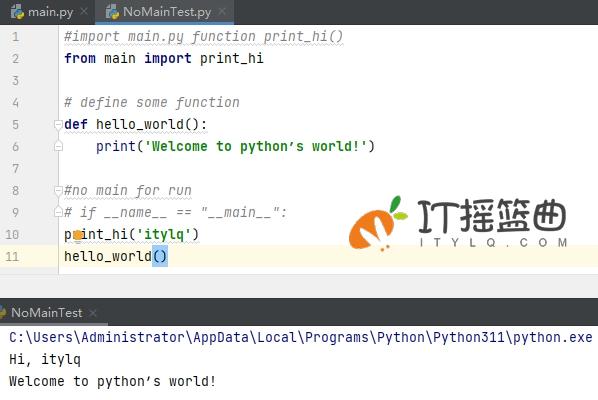Click the fold end marker on line 6
This screenshot has height=400, width=598.
tap(58, 146)
